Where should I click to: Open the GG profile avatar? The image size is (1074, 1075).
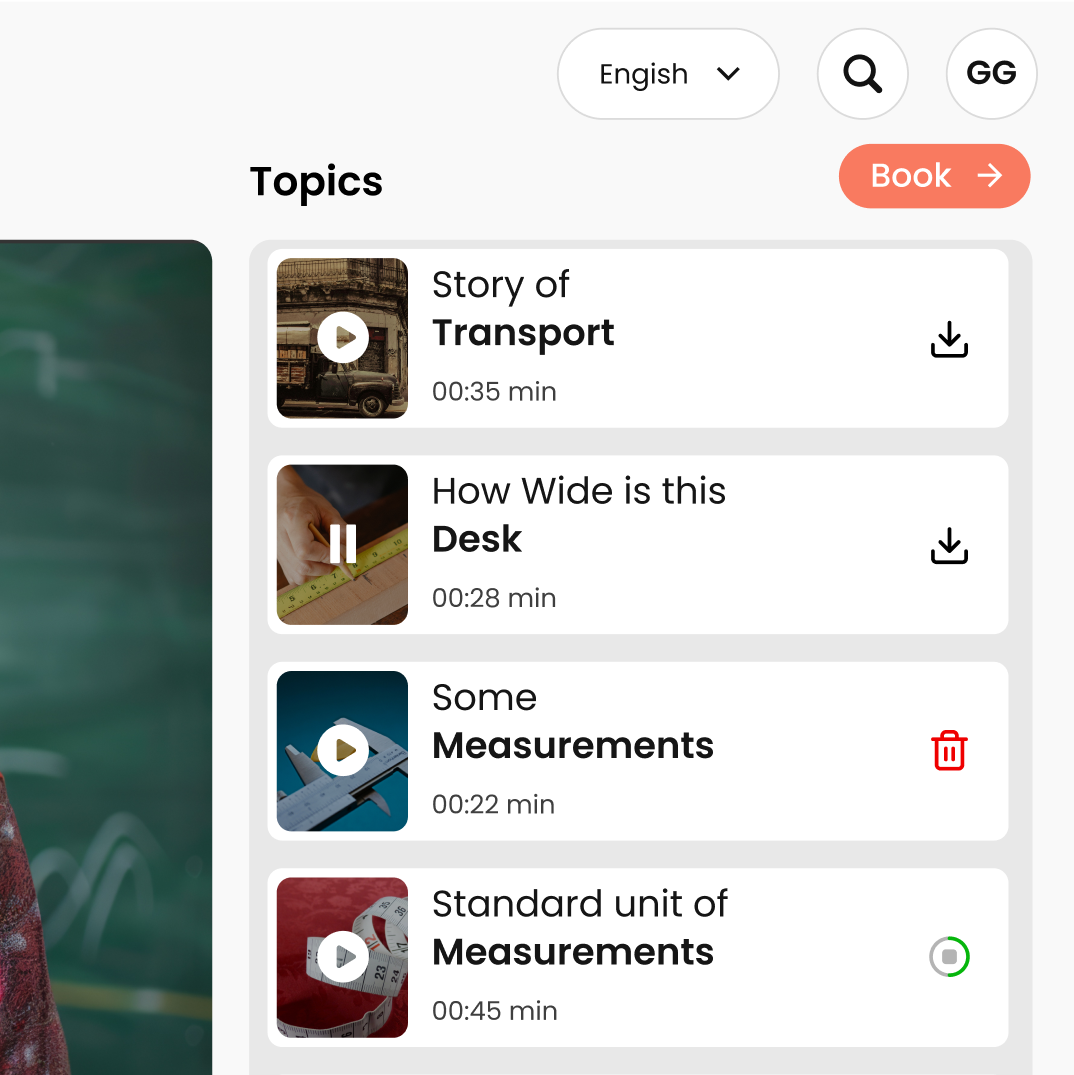click(x=991, y=74)
